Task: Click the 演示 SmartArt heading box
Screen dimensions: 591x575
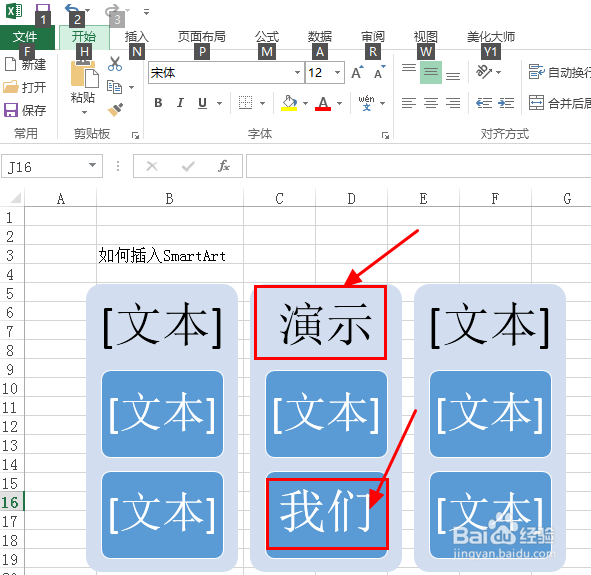Action: click(320, 323)
